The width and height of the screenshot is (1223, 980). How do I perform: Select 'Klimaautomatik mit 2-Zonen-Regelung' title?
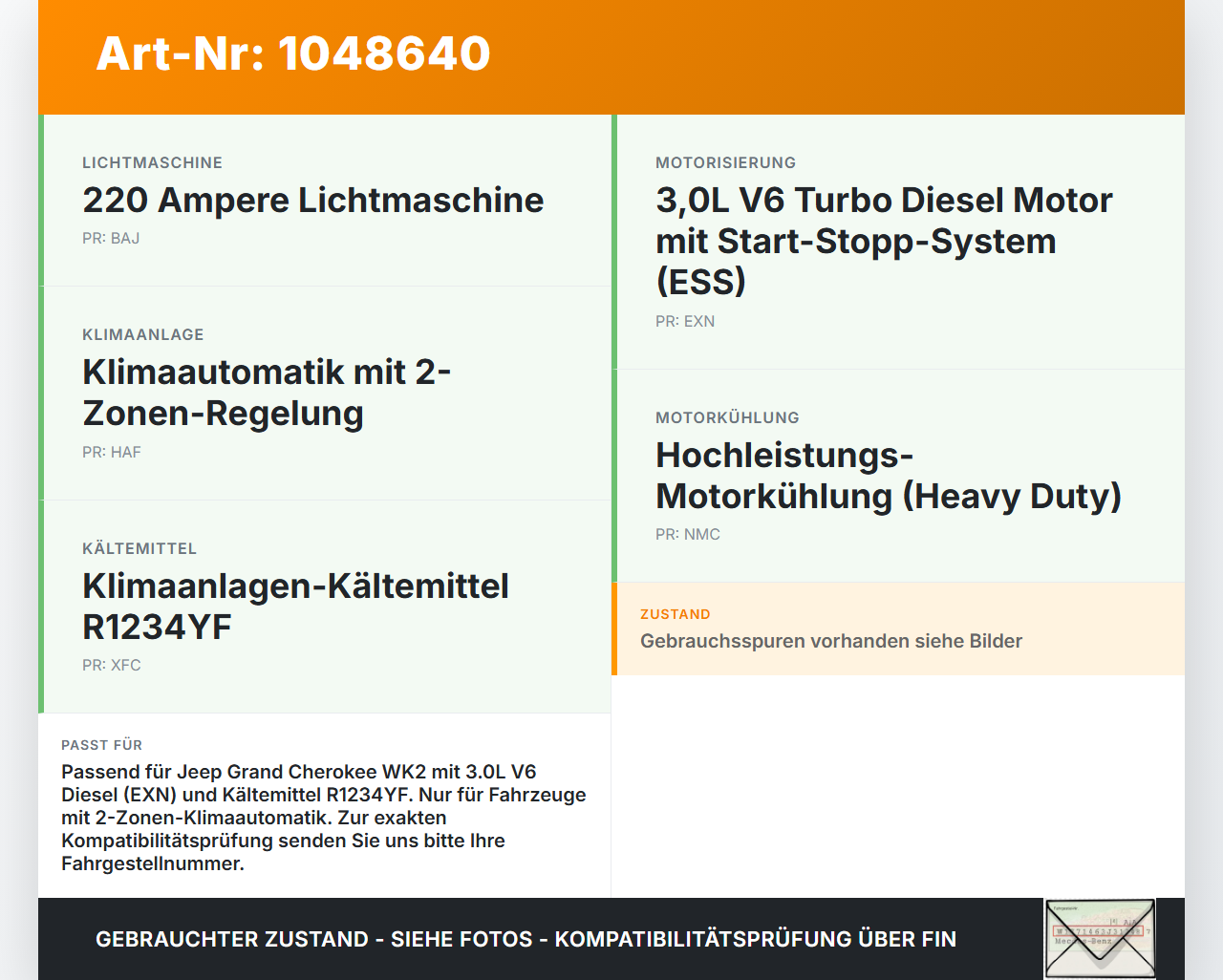267,393
